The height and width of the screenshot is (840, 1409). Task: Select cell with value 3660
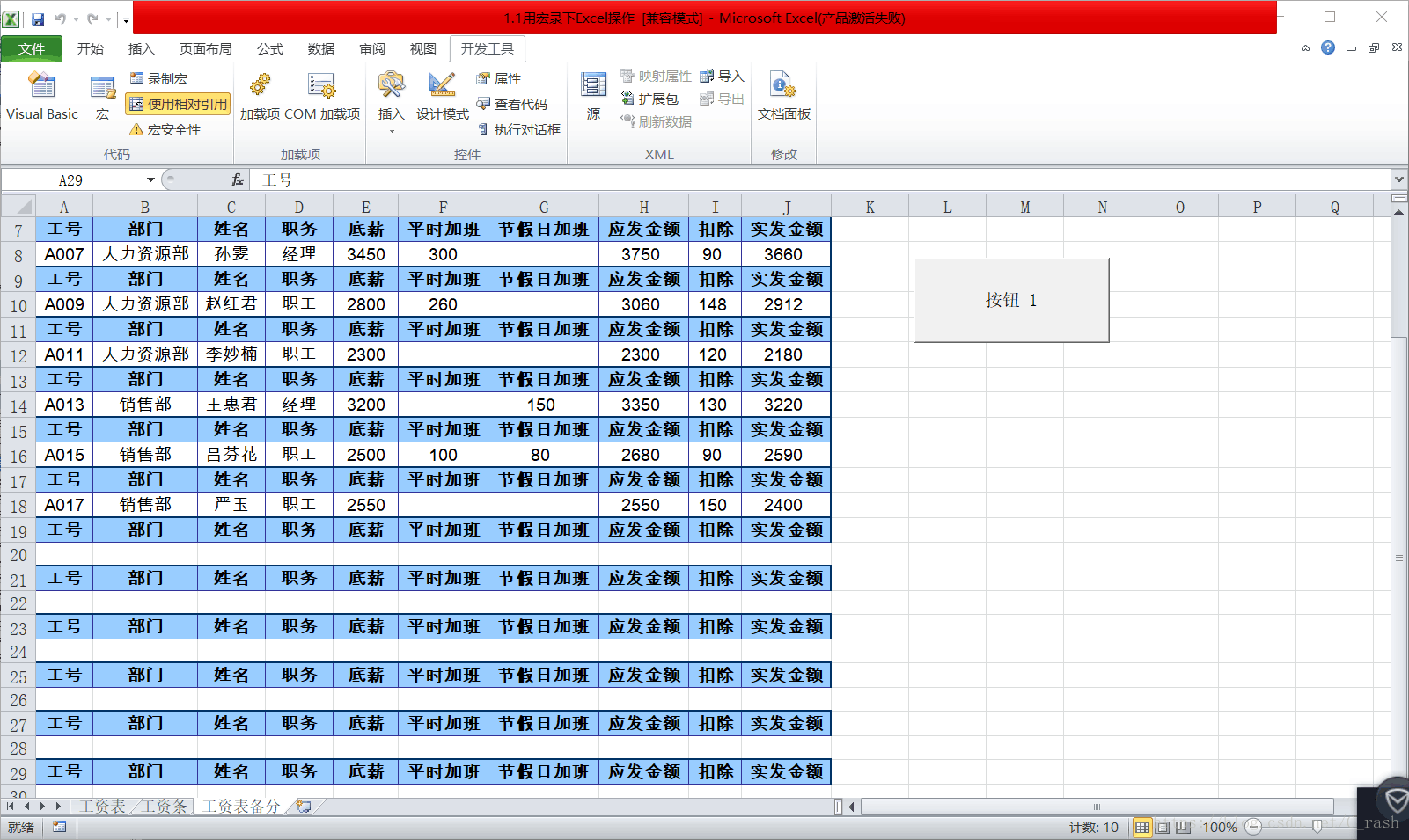point(786,253)
